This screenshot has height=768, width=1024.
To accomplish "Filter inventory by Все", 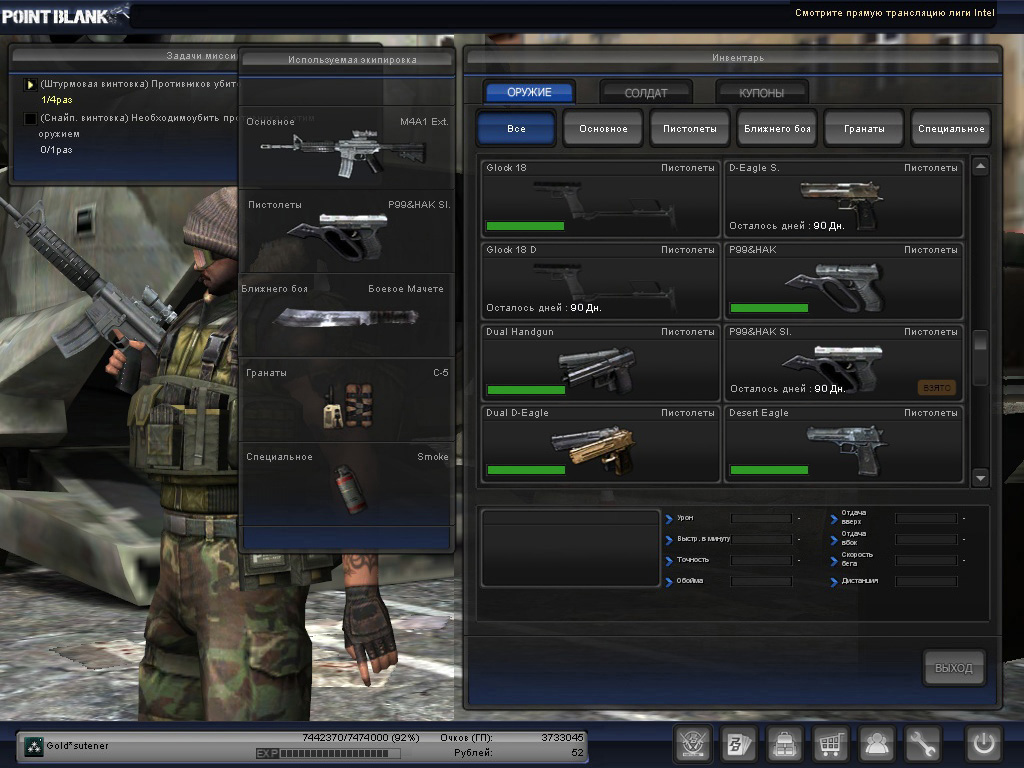I will pos(516,128).
